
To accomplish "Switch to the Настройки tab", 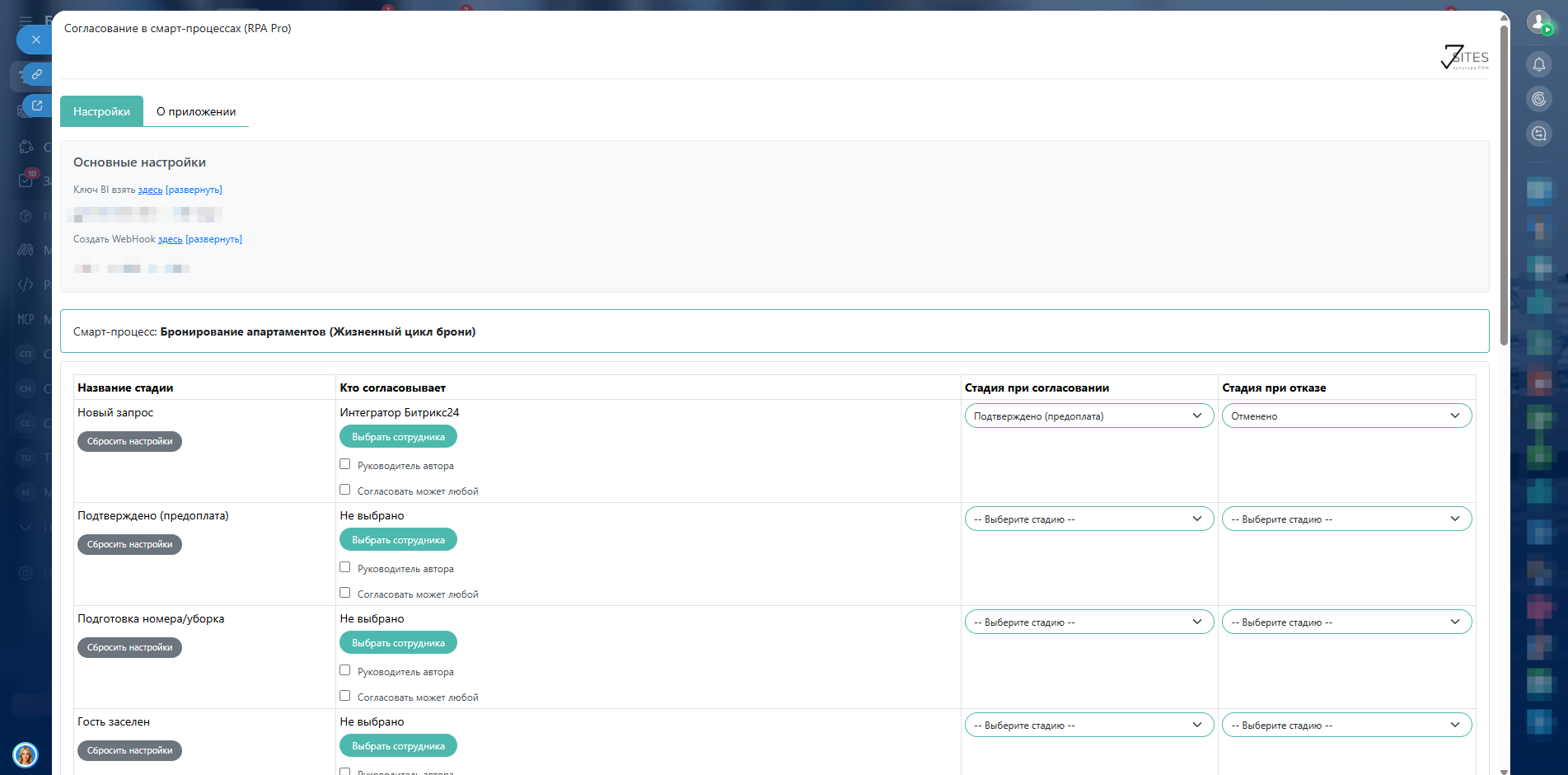I will point(101,111).
